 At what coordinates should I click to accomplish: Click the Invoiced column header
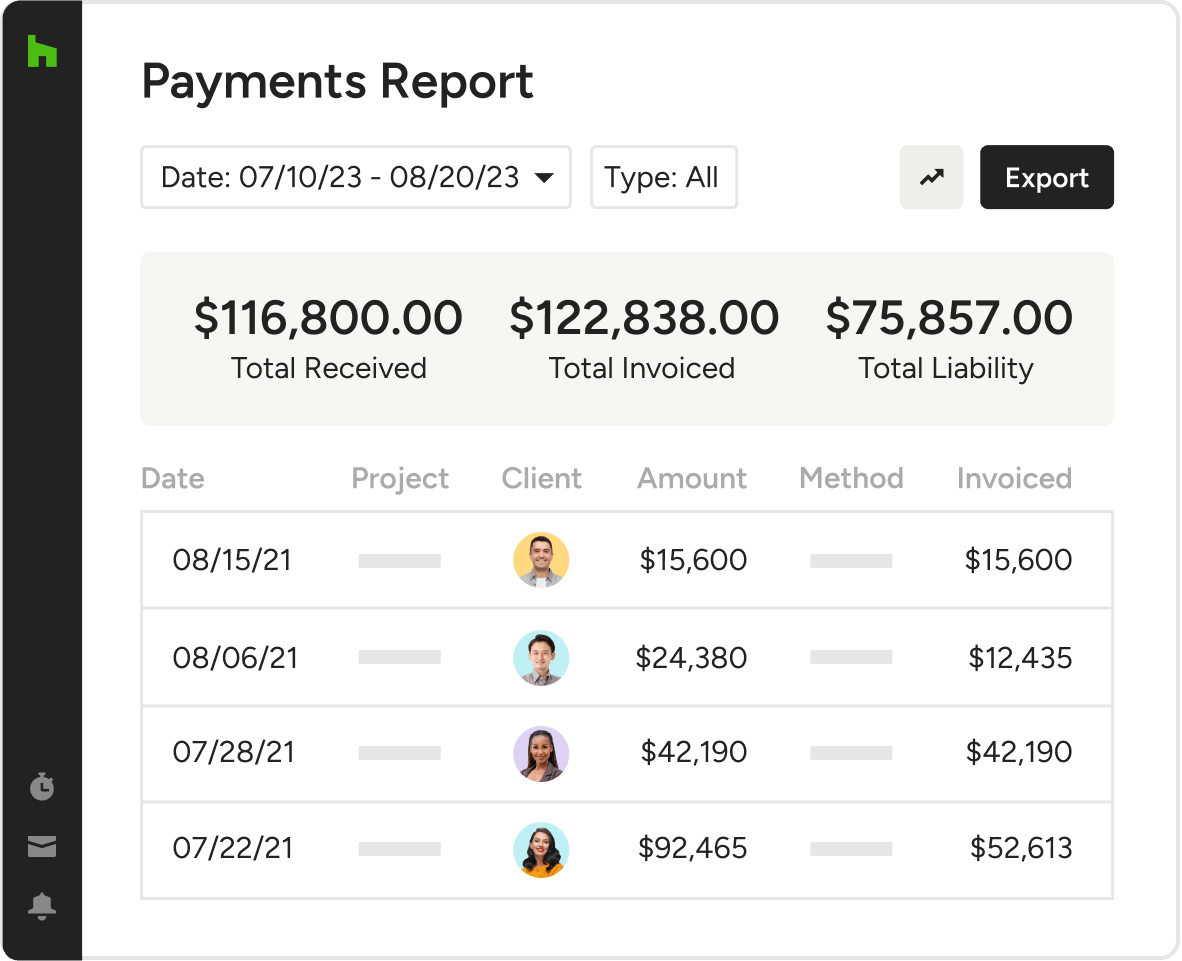pyautogui.click(x=1014, y=479)
